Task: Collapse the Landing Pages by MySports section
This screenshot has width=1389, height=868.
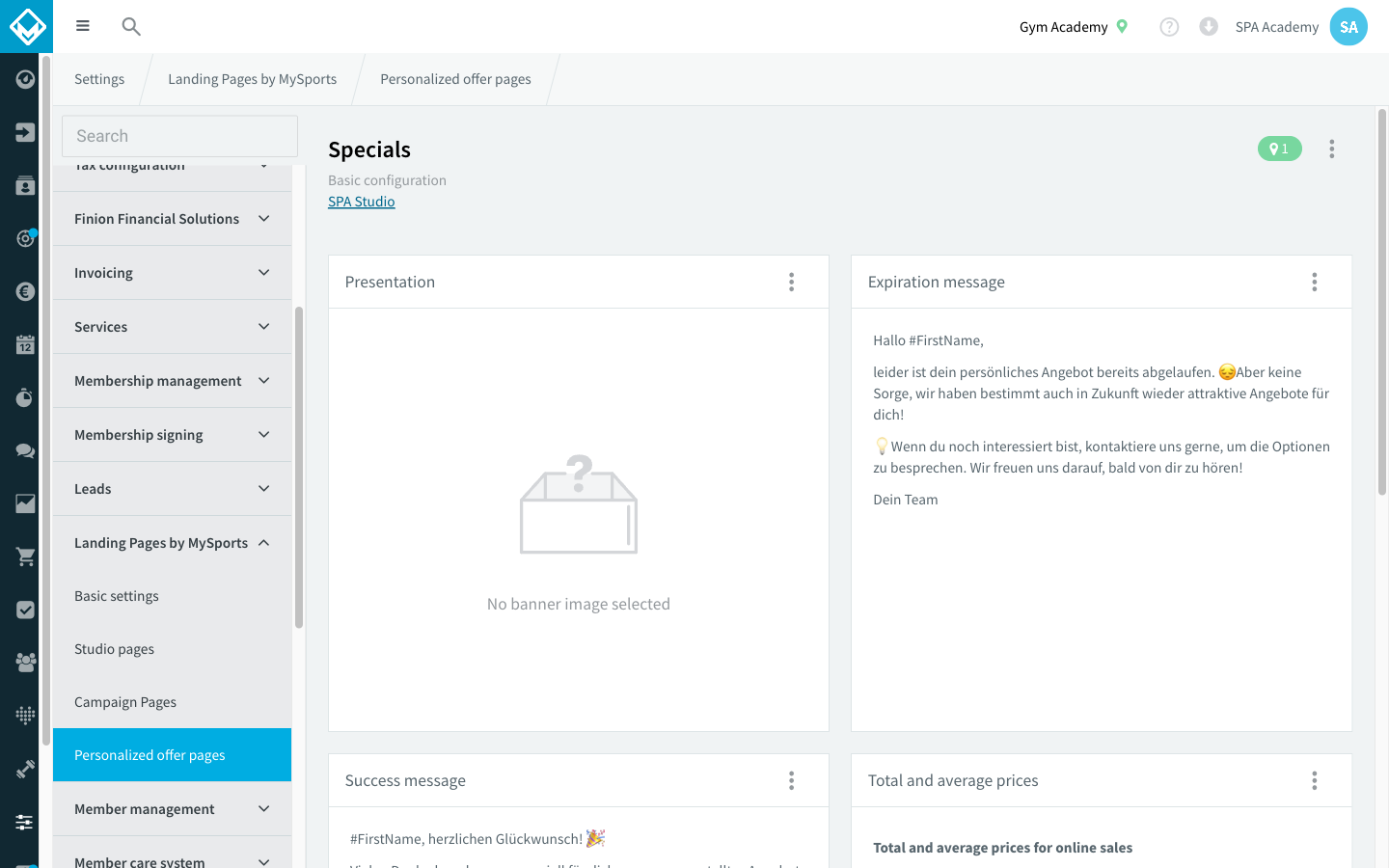Action: (x=172, y=543)
